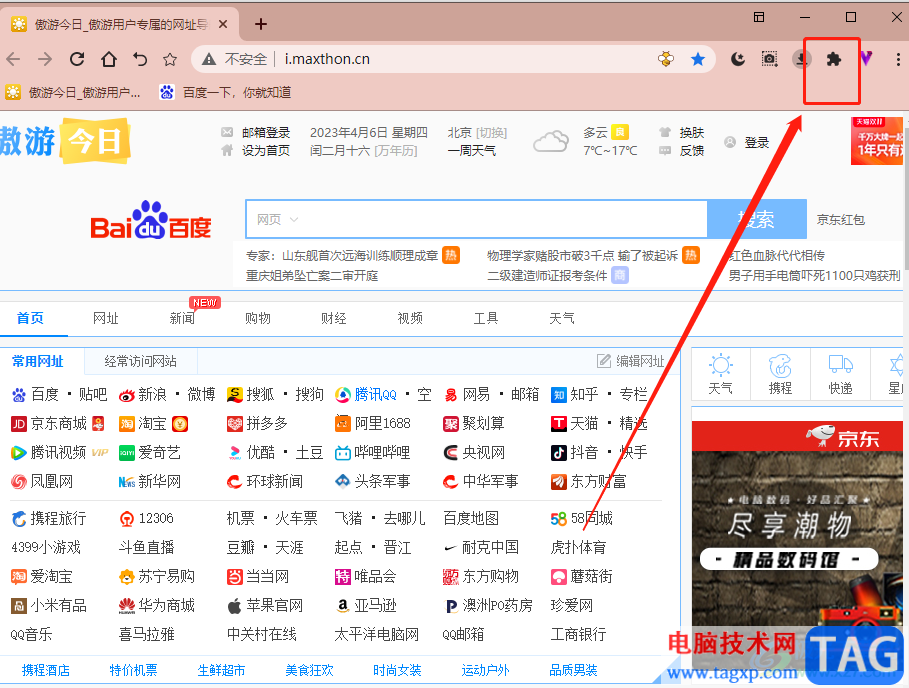Click 编辑网址 edit button
This screenshot has height=688, width=909.
[631, 361]
